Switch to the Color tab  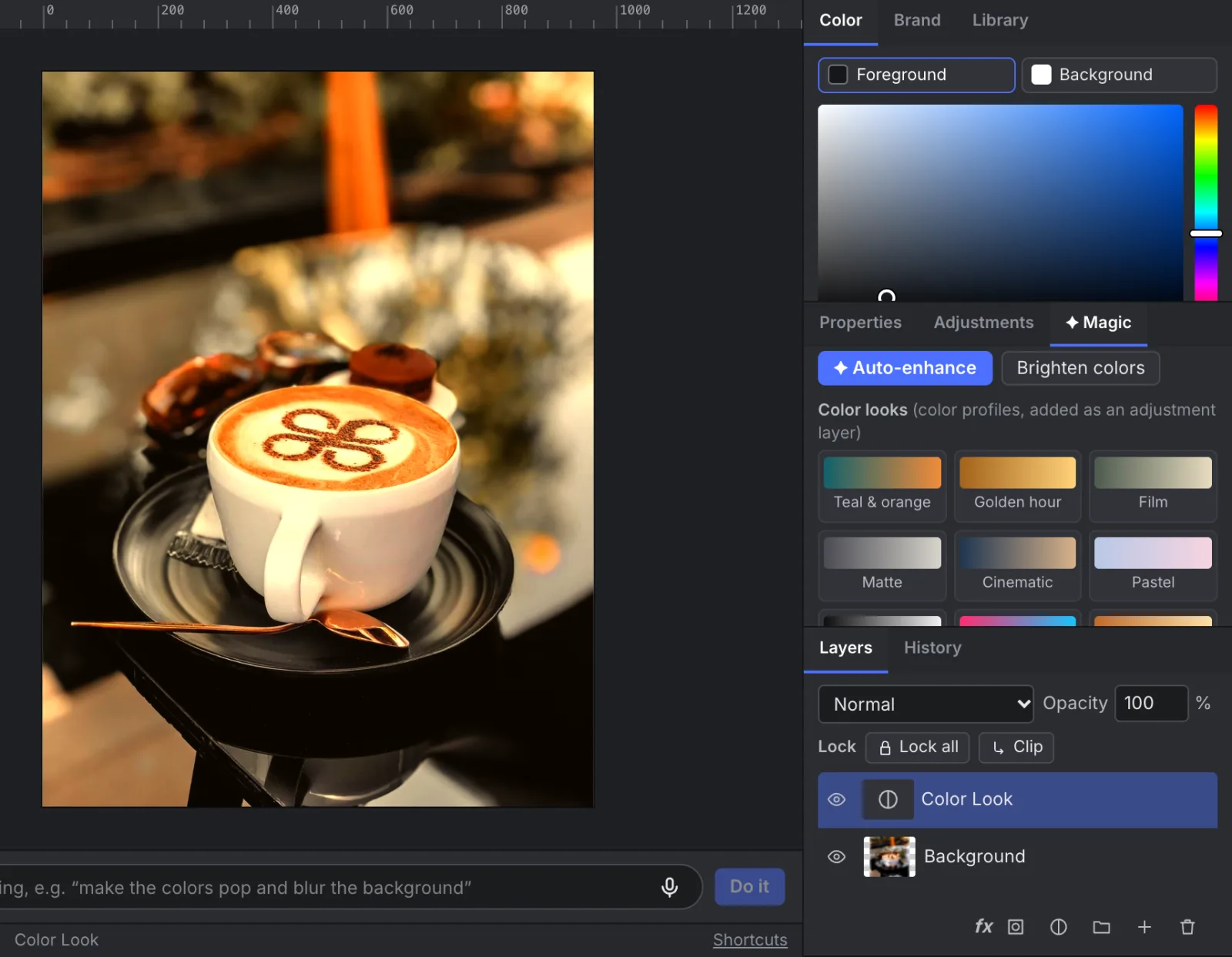(x=840, y=21)
